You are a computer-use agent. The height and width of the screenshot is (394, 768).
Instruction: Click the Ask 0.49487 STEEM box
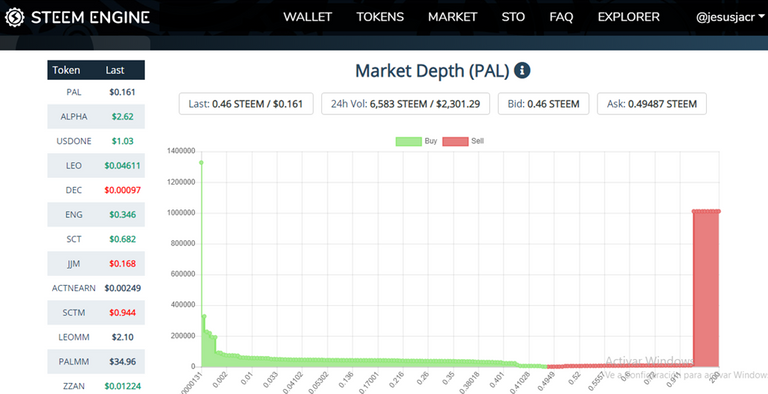tap(652, 104)
